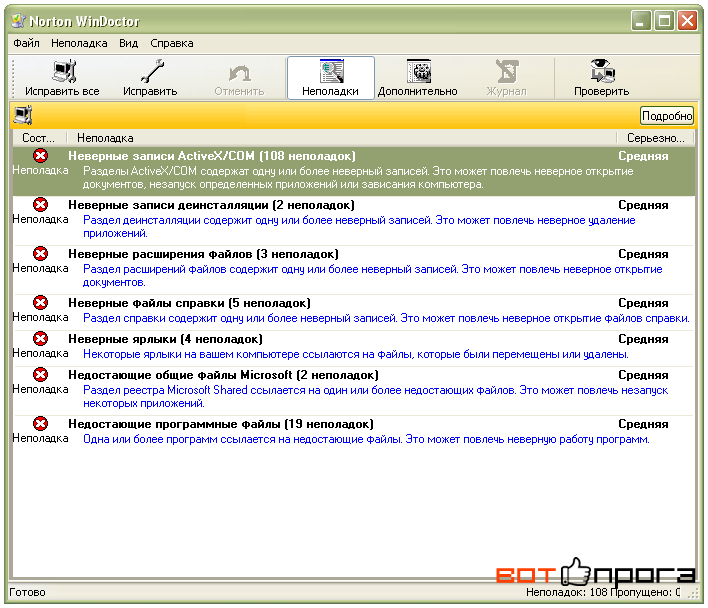708x608 pixels.
Task: Click description 'Раздел справки содержит одну...'
Action: click(x=386, y=318)
